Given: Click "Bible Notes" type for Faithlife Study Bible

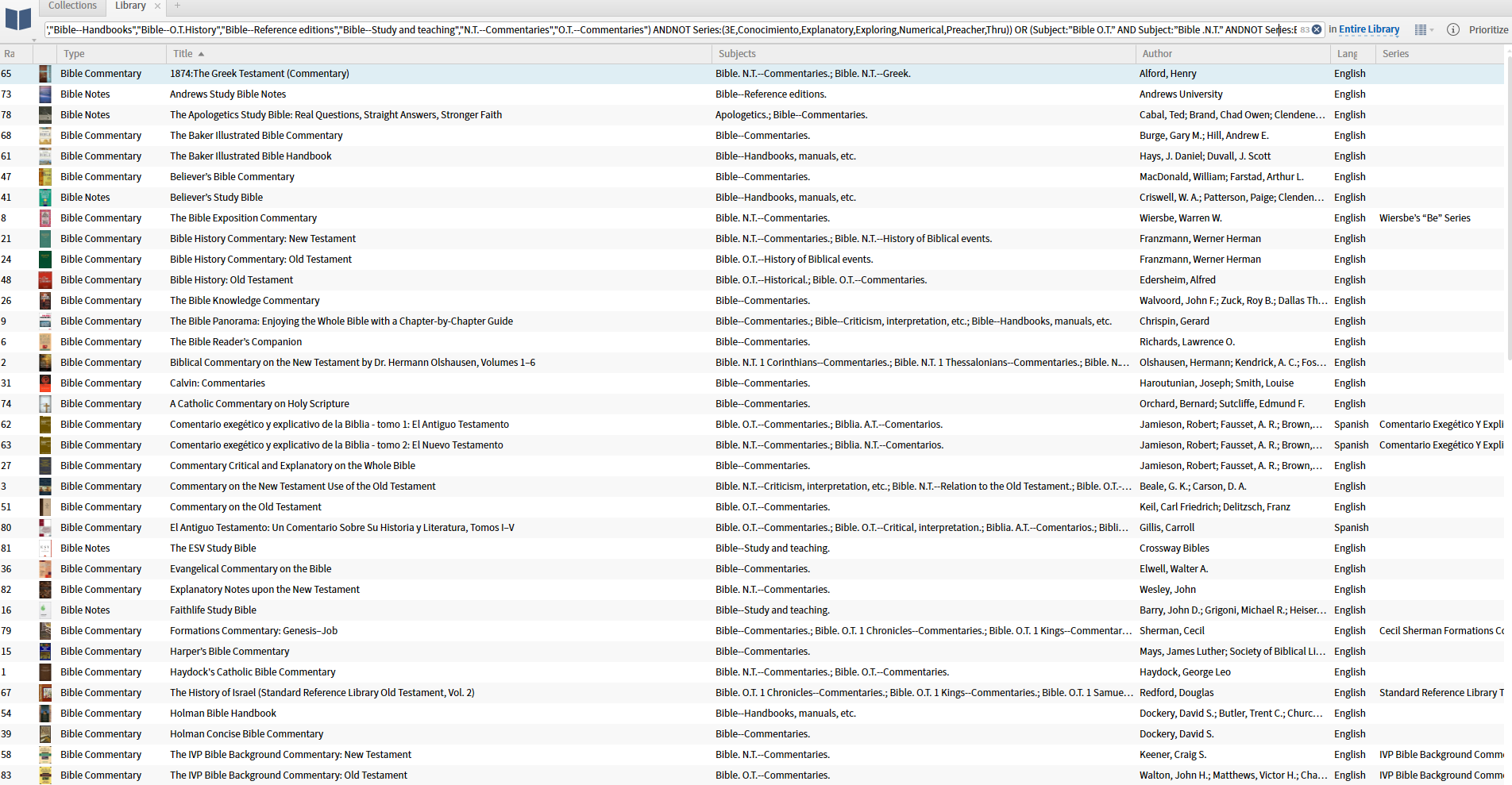Looking at the screenshot, I should pos(85,610).
